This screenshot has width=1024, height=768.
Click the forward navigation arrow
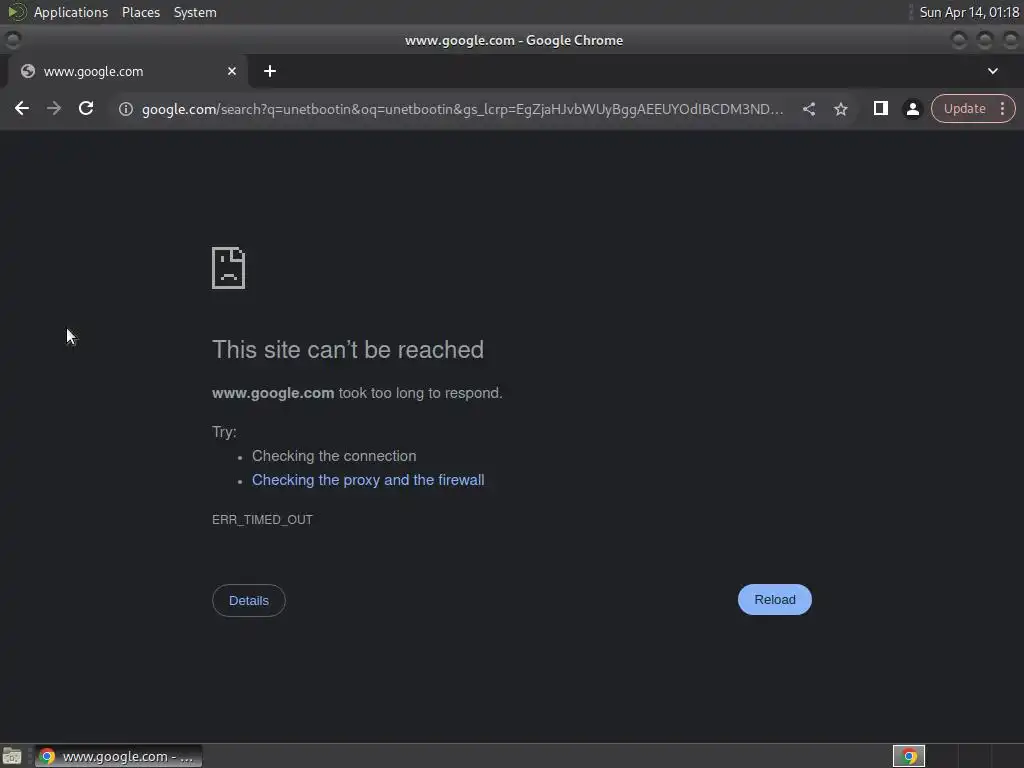pyautogui.click(x=54, y=108)
